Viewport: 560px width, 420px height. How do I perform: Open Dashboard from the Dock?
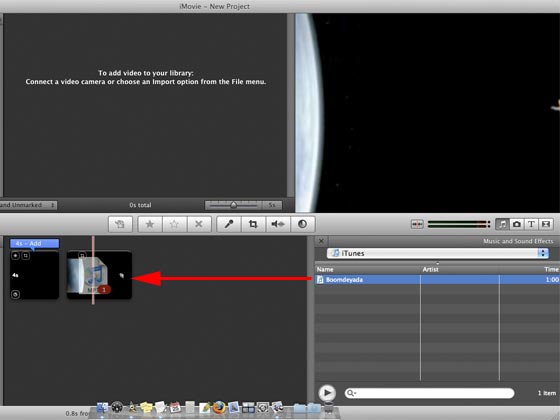point(117,408)
